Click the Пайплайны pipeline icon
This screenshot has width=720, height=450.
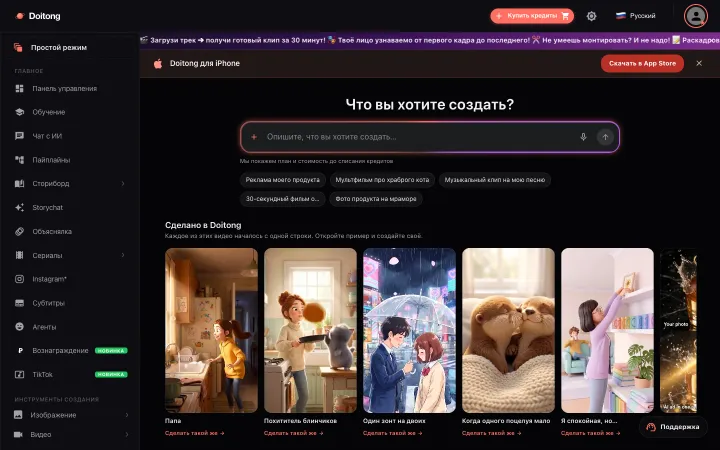[x=19, y=160]
